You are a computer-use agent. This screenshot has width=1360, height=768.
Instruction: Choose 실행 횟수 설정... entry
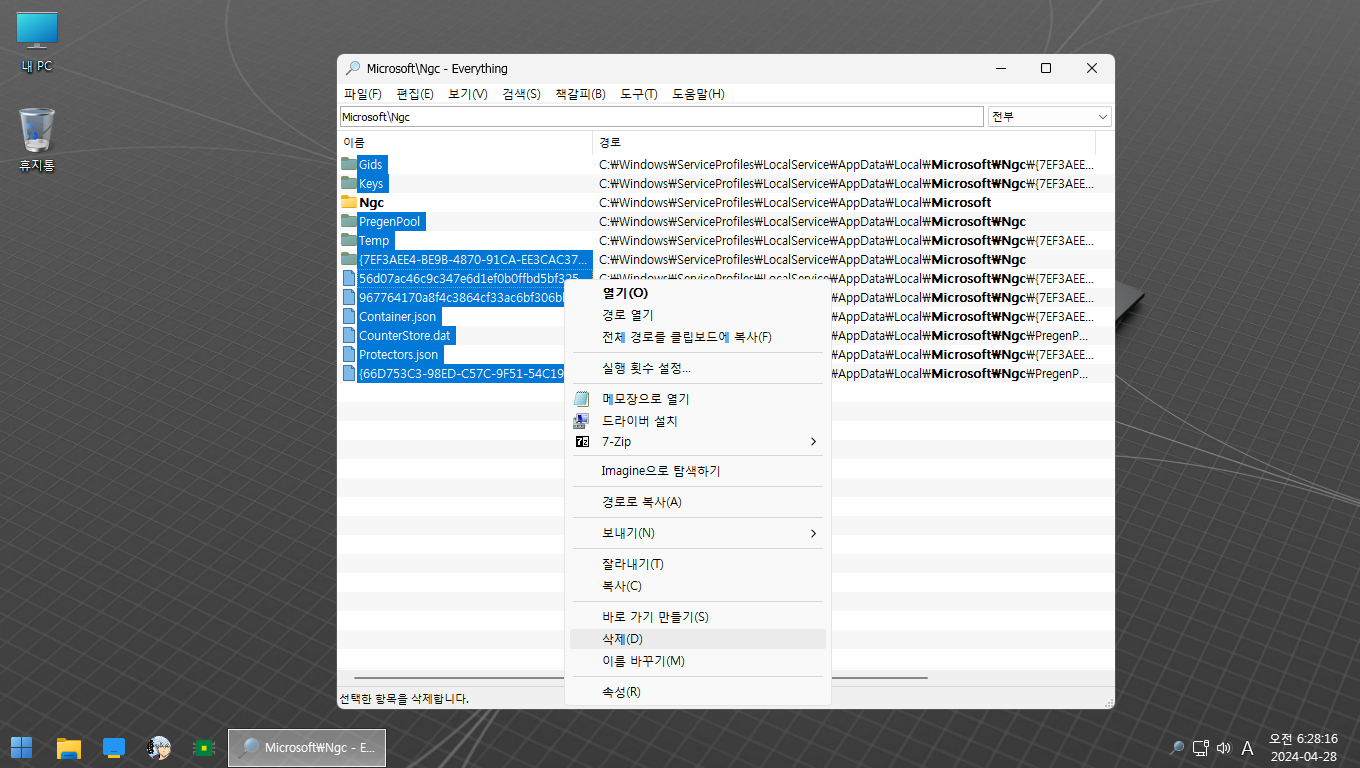coord(698,368)
